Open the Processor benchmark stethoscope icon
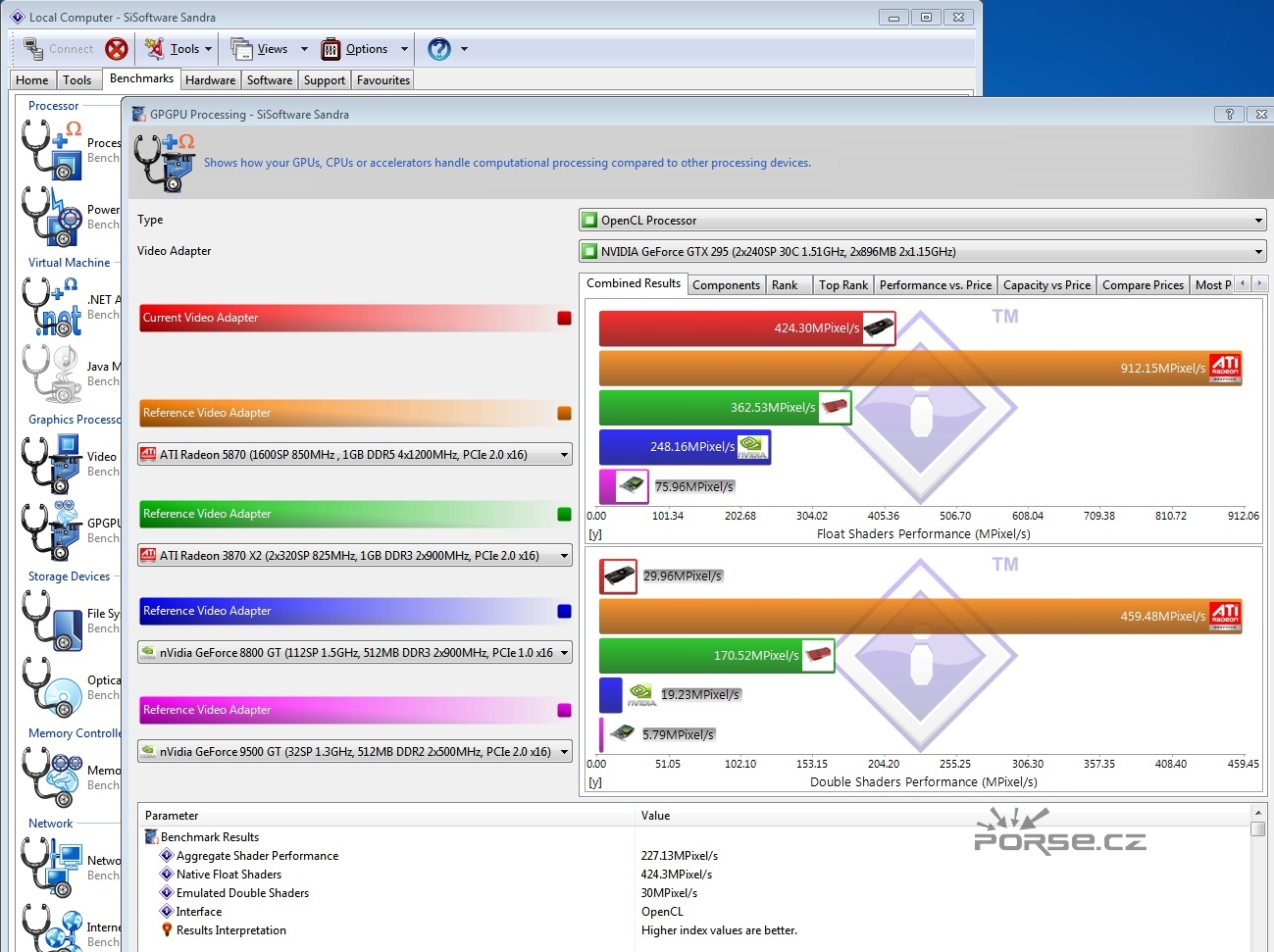 (x=52, y=150)
